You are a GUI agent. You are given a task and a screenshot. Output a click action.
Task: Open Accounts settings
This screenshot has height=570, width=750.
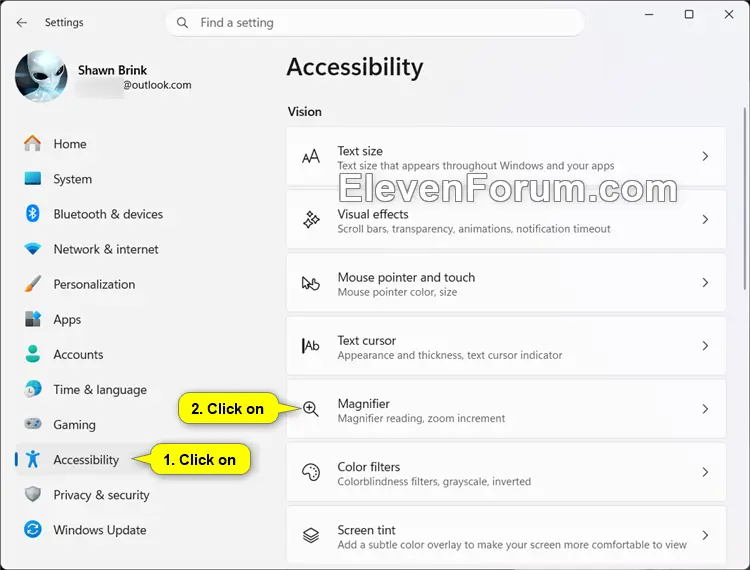tap(137, 354)
